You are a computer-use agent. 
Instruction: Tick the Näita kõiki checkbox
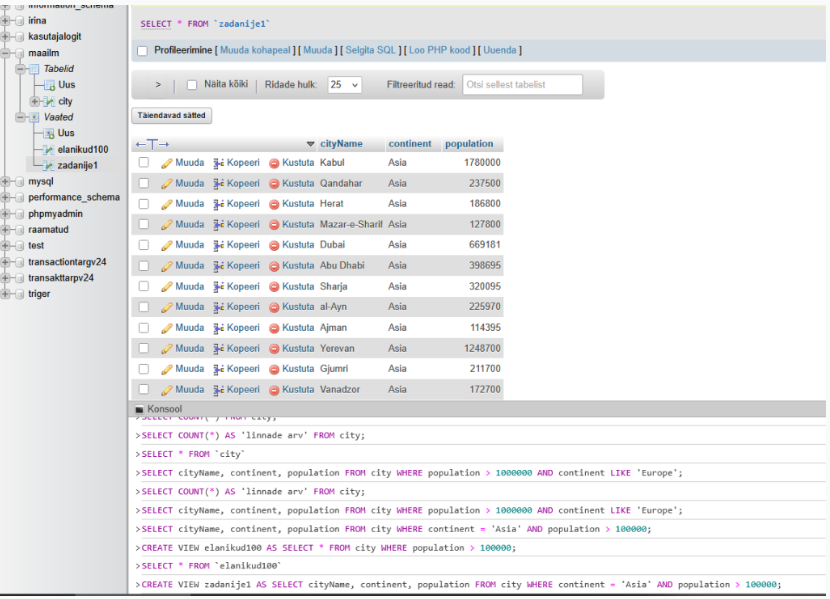(192, 85)
